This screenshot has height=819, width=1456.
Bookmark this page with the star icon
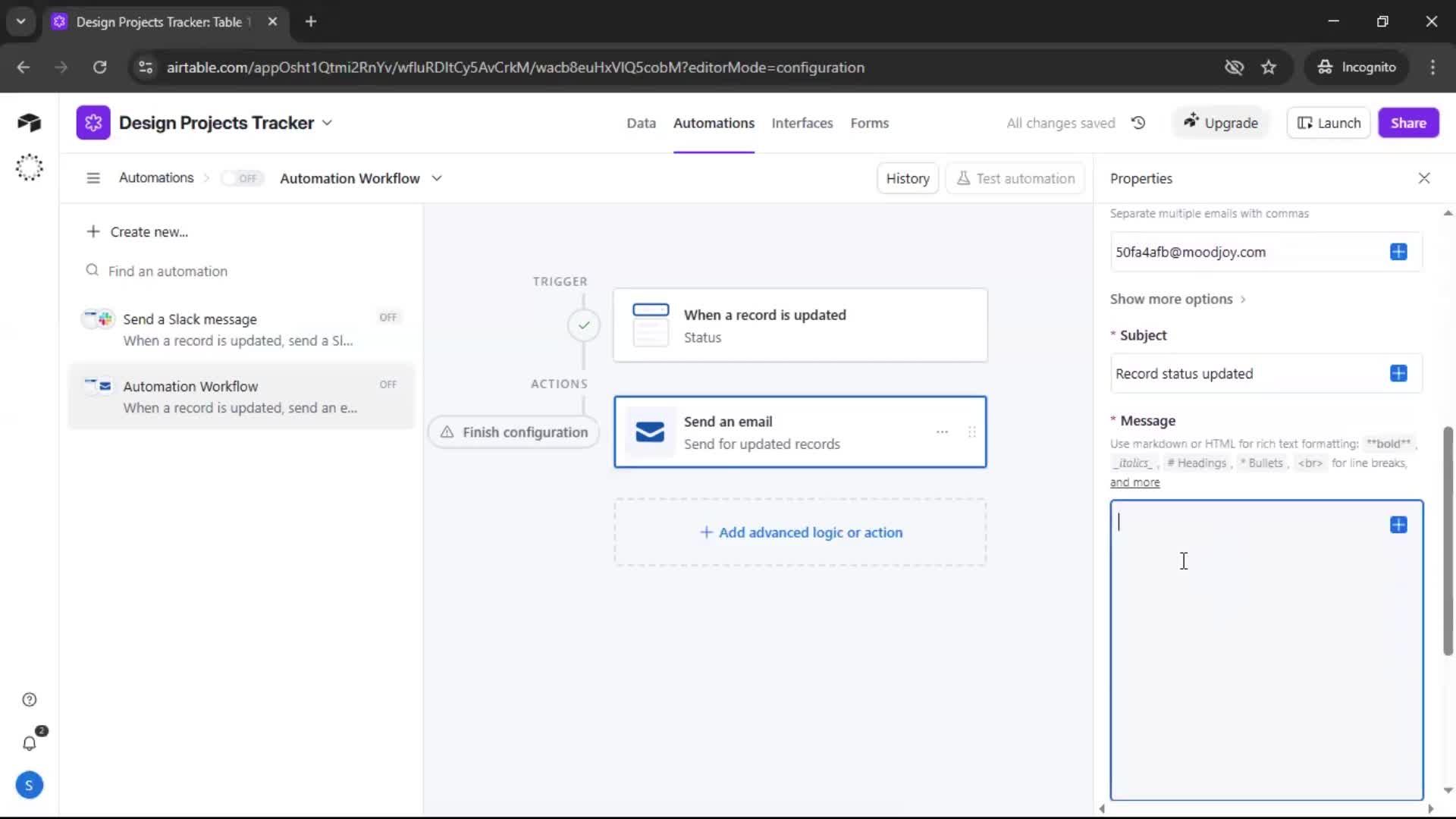click(x=1269, y=67)
